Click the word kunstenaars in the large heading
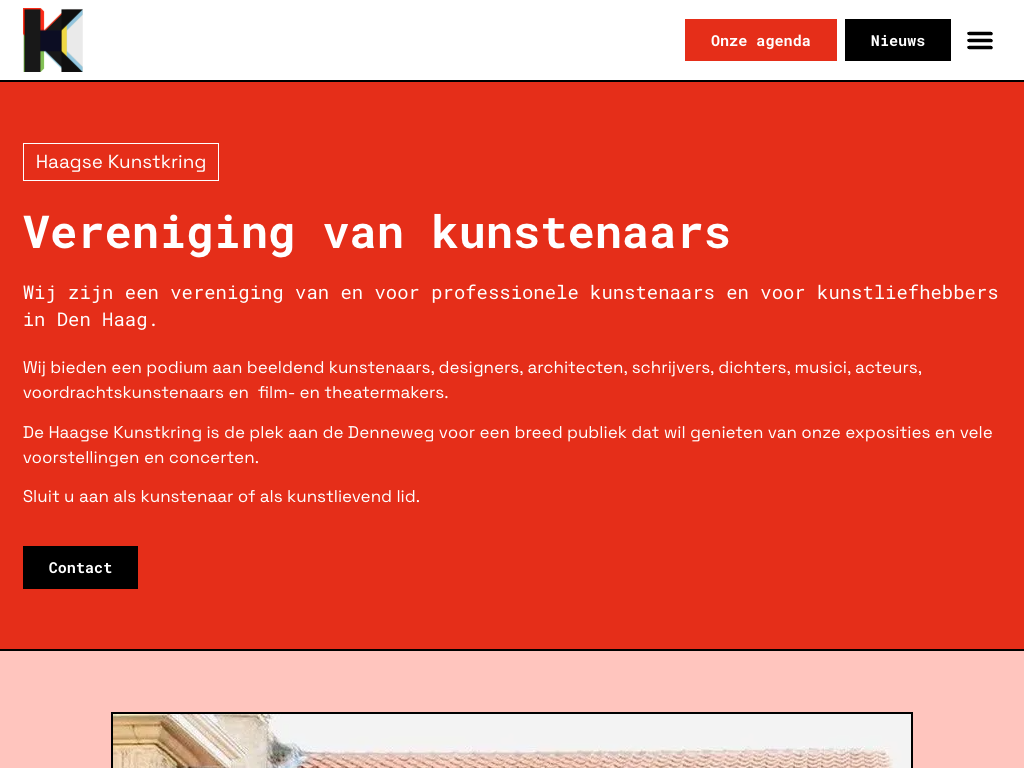The image size is (1024, 768). click(x=581, y=232)
